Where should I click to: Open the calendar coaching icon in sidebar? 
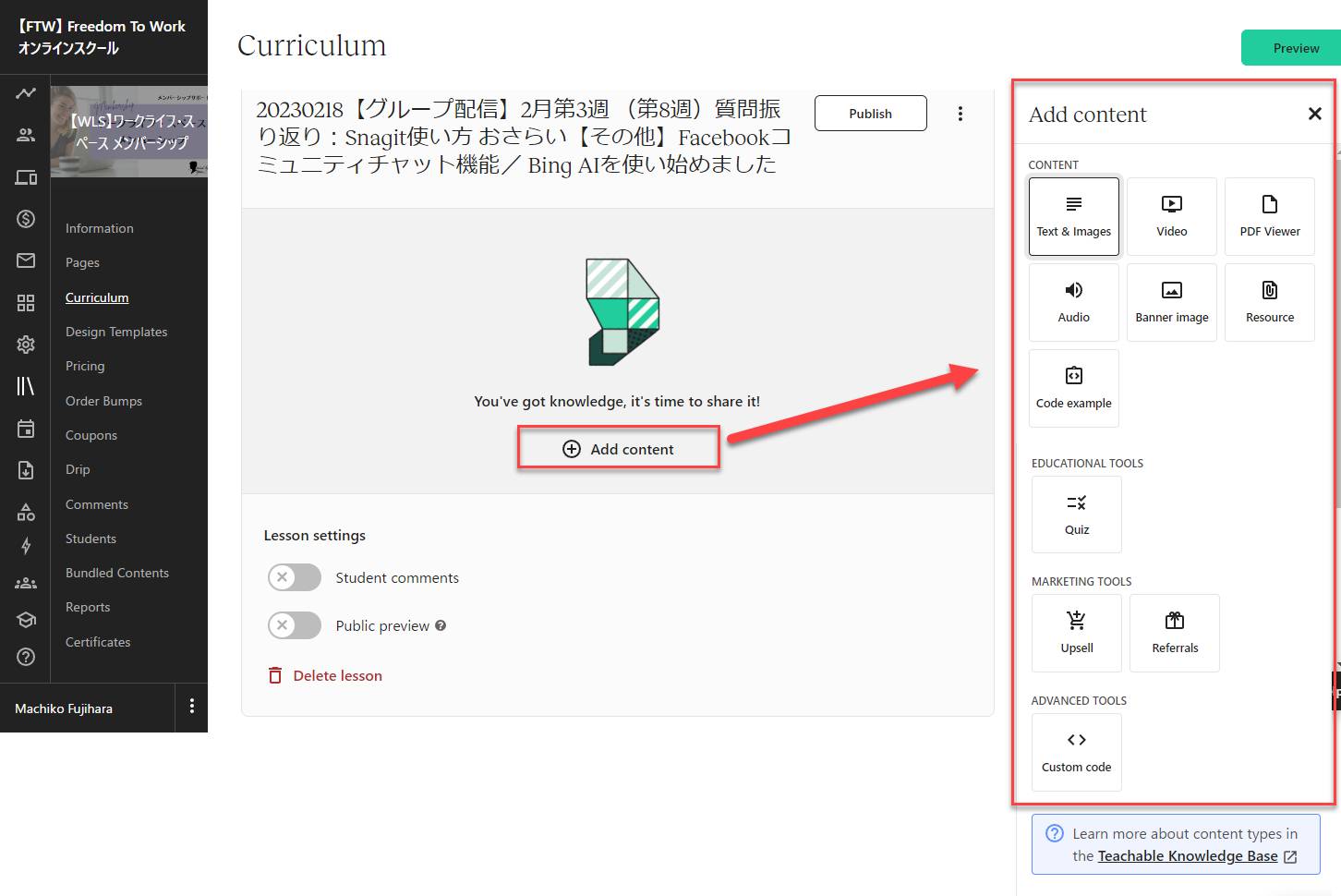pyautogui.click(x=26, y=429)
